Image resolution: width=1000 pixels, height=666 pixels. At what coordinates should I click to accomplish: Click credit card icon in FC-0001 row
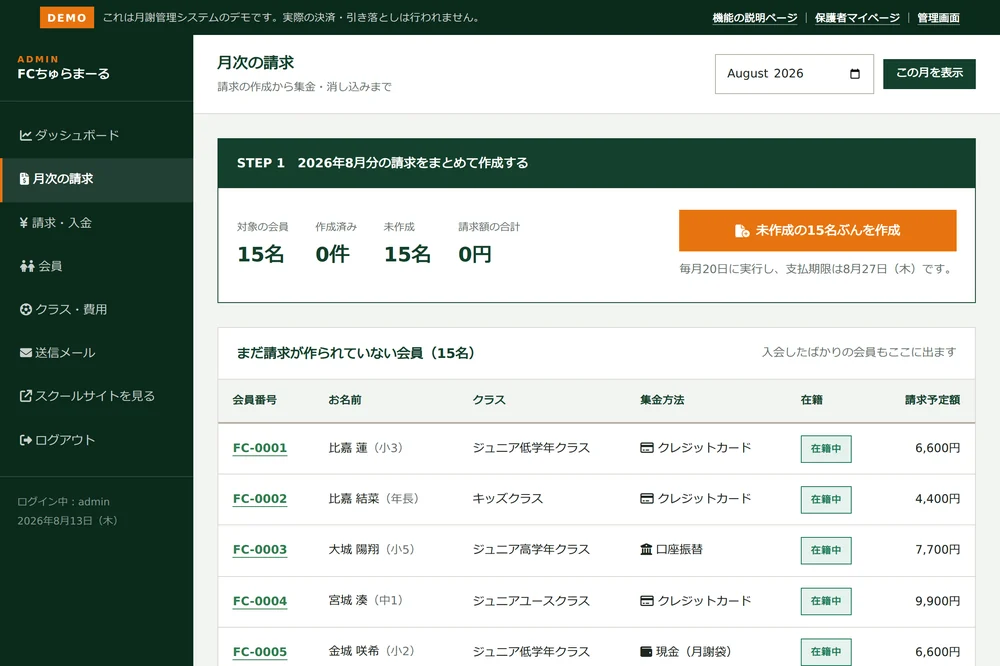point(647,448)
